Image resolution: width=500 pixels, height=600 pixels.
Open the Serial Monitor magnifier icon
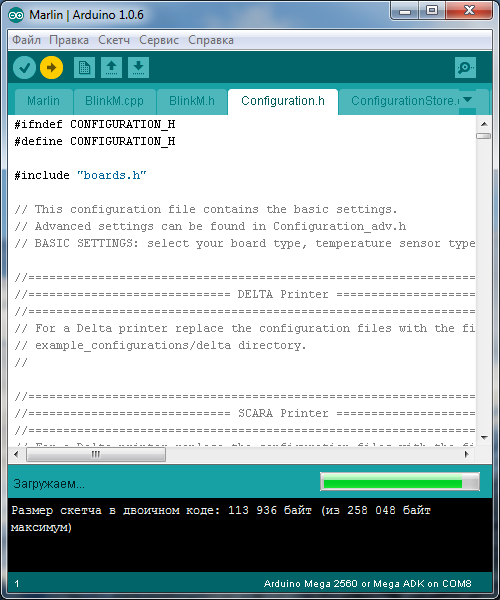coord(465,68)
